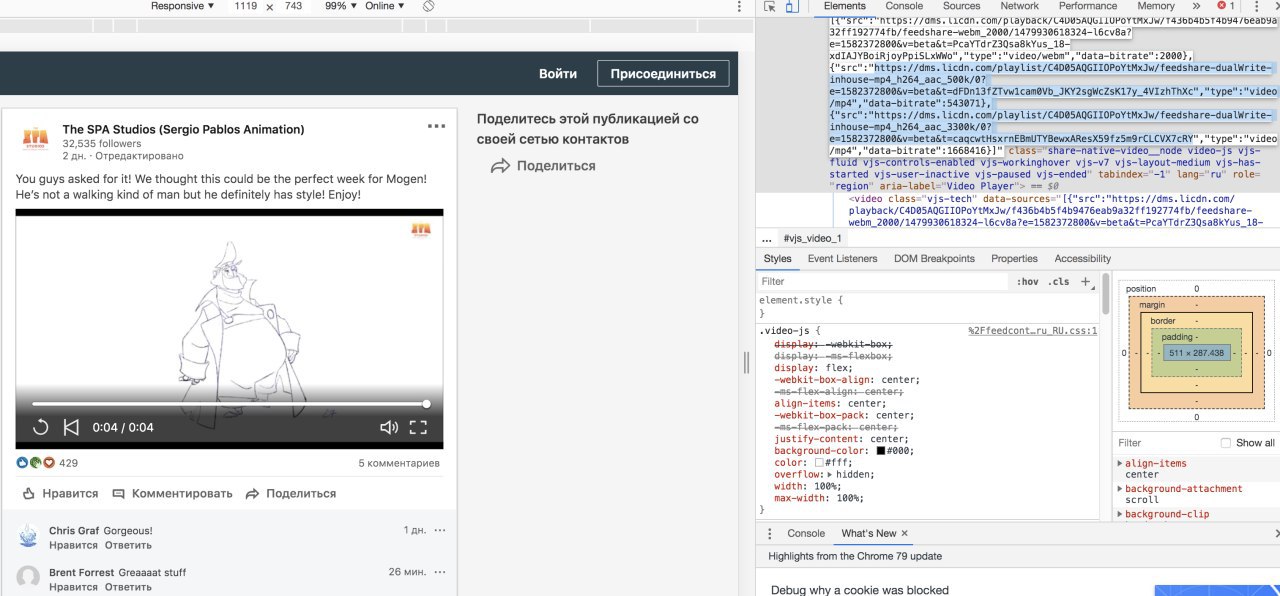Open the 5 комментариев link
1280x596 pixels.
[x=399, y=463]
